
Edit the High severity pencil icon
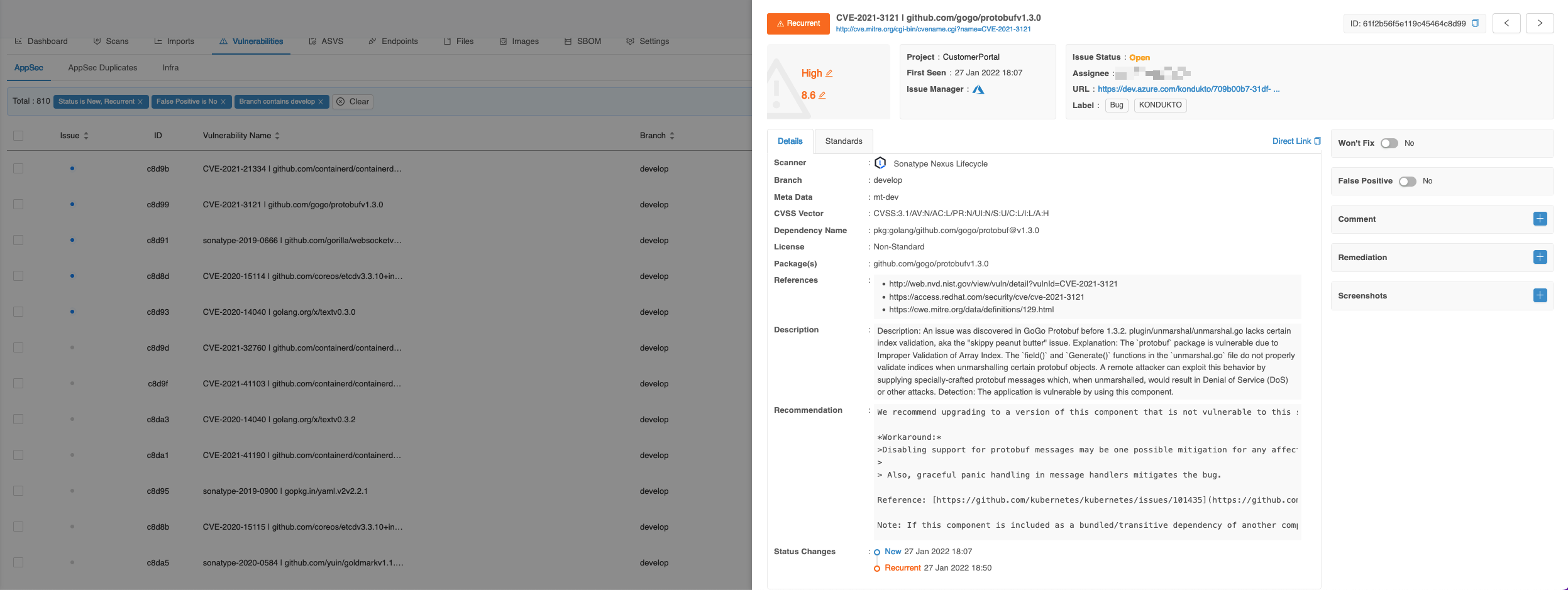click(829, 74)
